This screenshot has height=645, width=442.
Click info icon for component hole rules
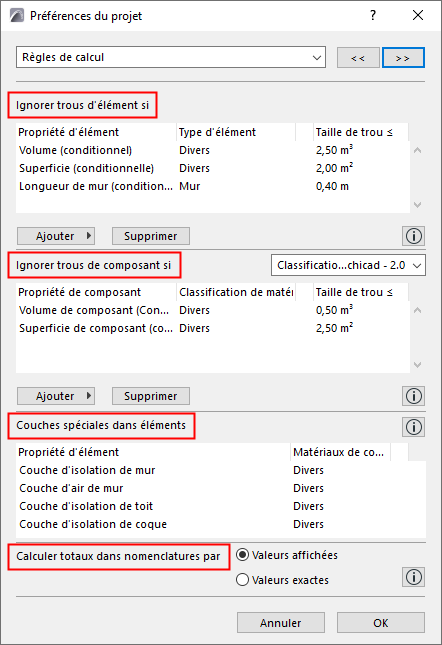413,396
